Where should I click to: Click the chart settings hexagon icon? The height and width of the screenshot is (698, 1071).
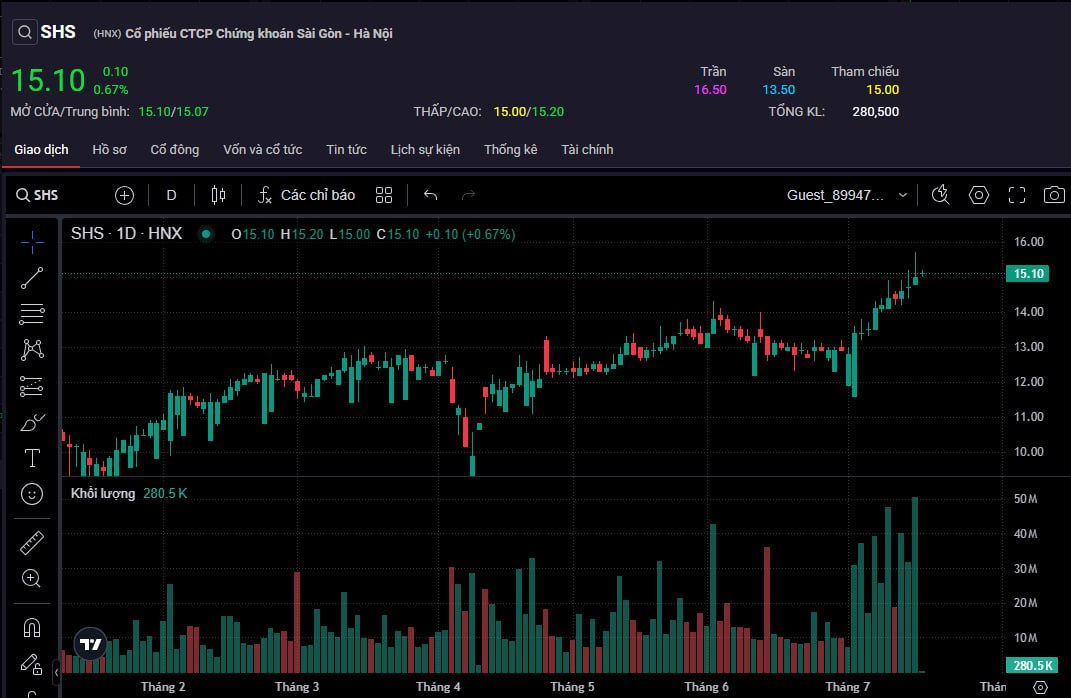point(979,195)
